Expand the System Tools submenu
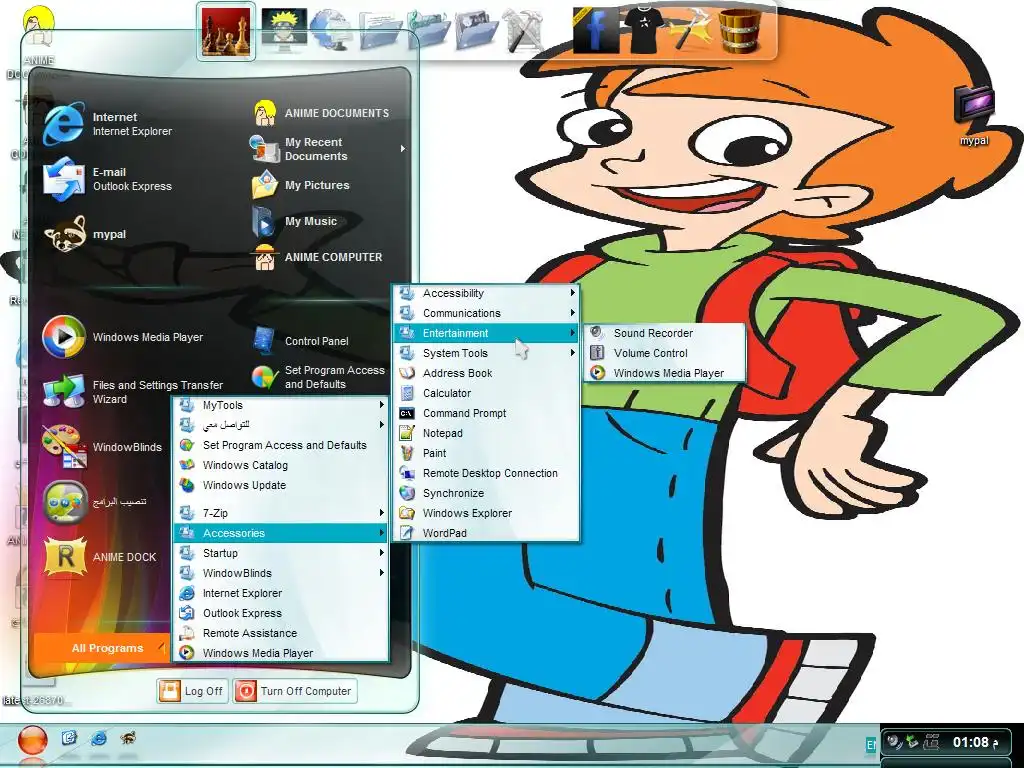1024x768 pixels. click(486, 353)
